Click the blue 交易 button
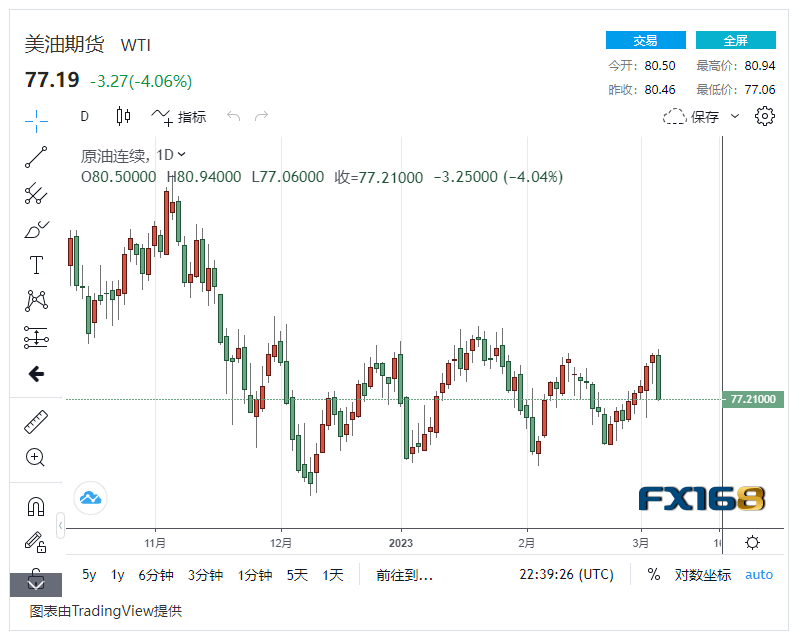This screenshot has height=635, width=798. coord(645,40)
